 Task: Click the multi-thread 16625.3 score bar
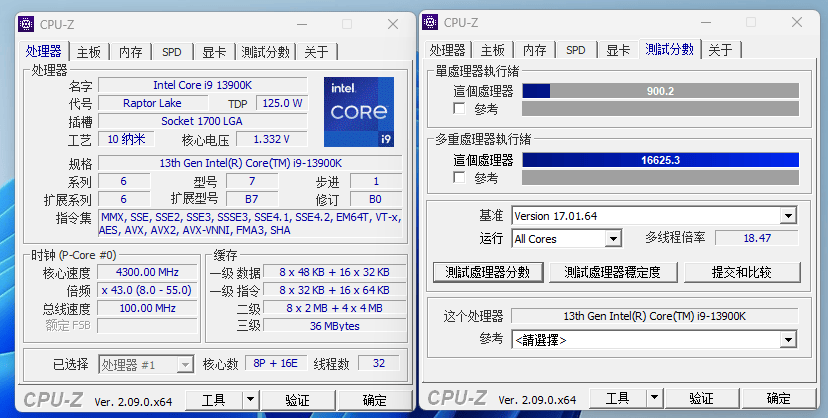pos(660,160)
